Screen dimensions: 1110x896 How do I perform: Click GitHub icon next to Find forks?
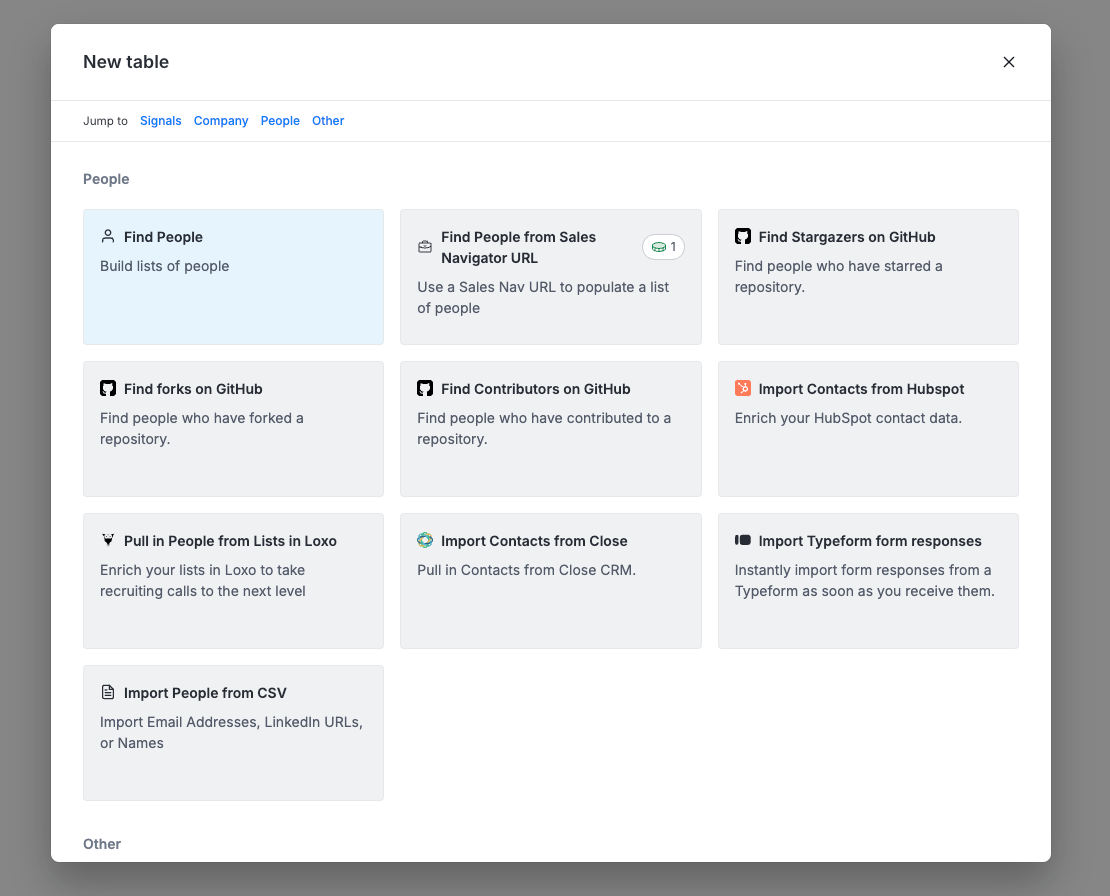coord(108,389)
